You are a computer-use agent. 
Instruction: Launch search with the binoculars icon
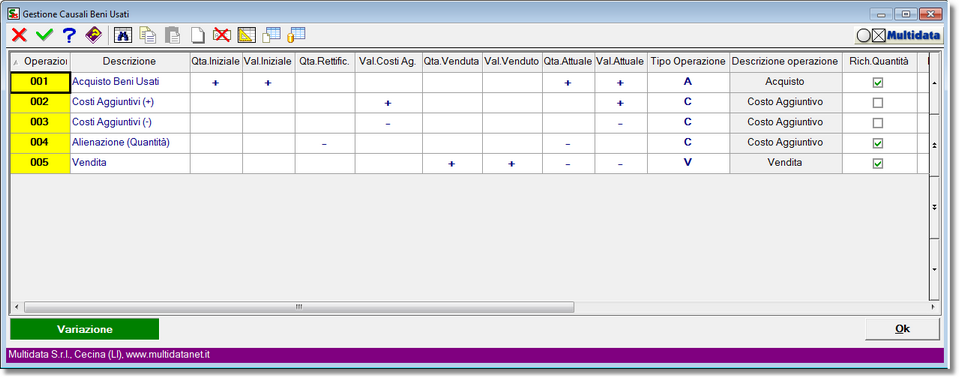point(123,35)
